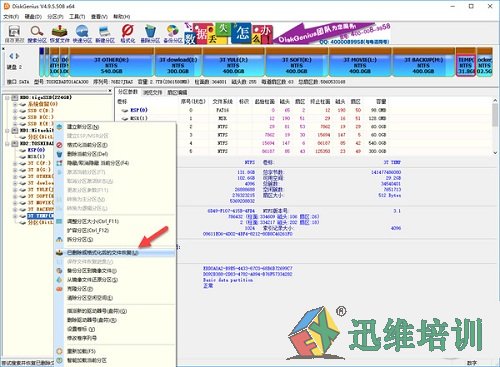Select the 3T BACKUP 400.0GB partition bar
Image resolution: width=500 pixels, height=367 pixels.
(424, 62)
